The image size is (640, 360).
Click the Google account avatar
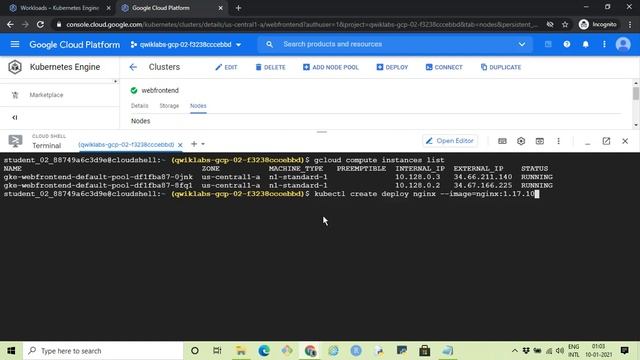[623, 44]
